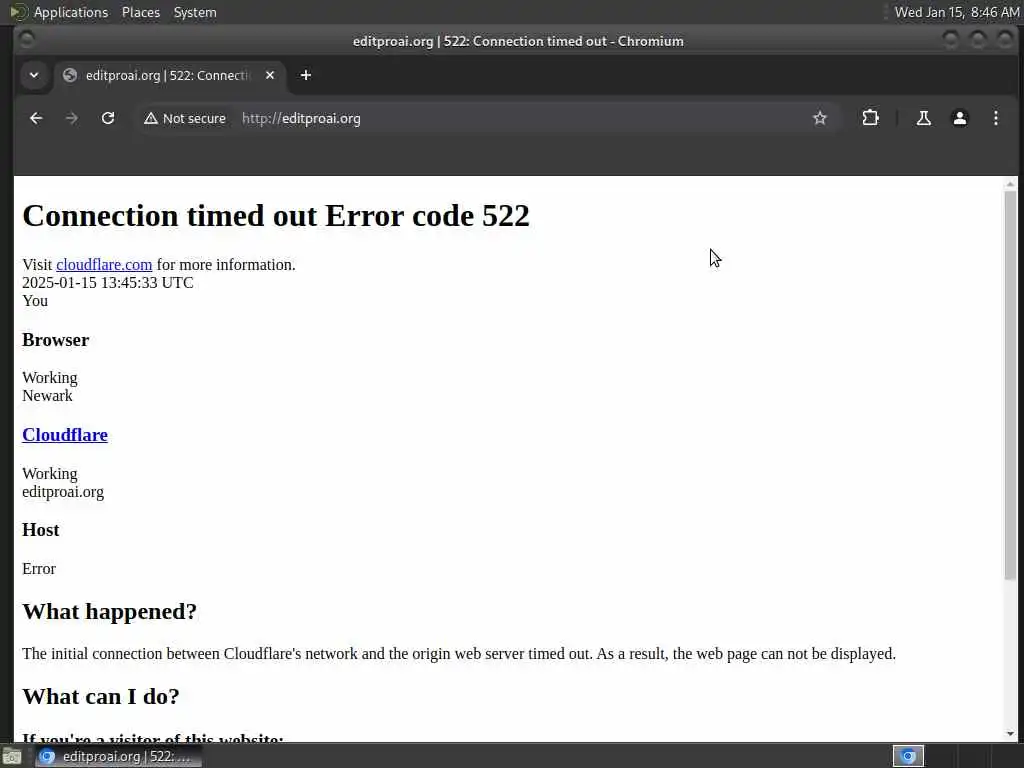Viewport: 1024px width, 768px height.
Task: Click the show desktop icon in bottom panel
Action: [x=12, y=757]
